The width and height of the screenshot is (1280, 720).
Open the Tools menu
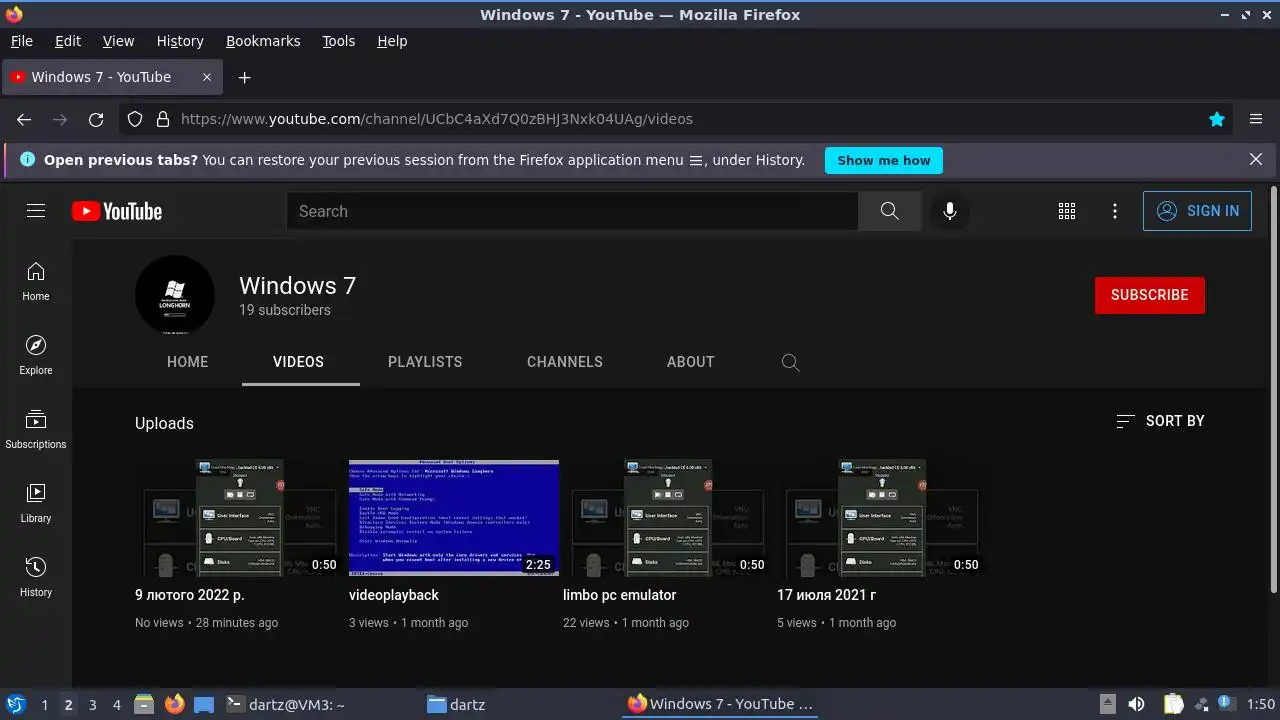[339, 41]
